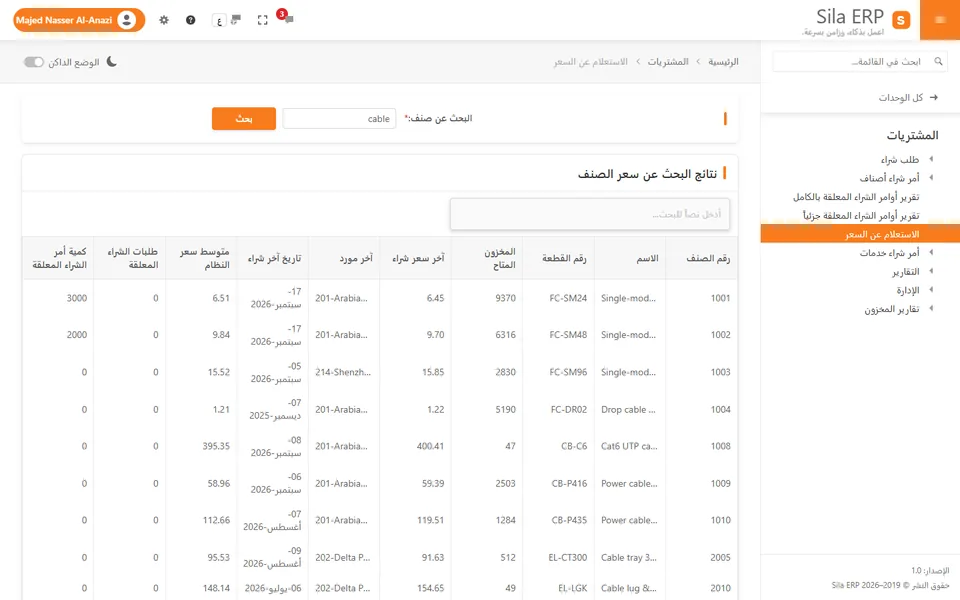Select part number EL-CT300

(x=568, y=558)
